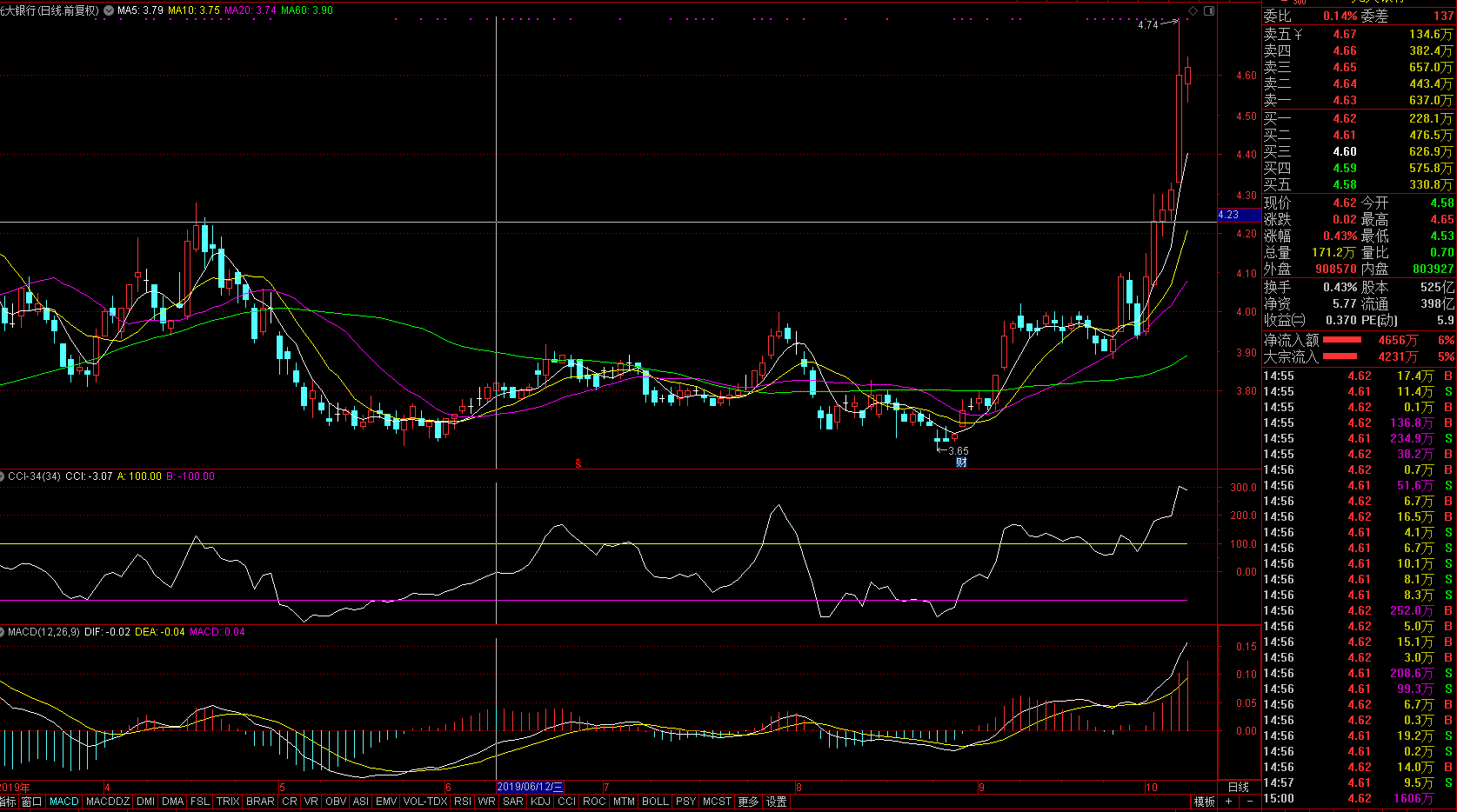
Task: Select the DMI indicator tab
Action: pos(146,802)
